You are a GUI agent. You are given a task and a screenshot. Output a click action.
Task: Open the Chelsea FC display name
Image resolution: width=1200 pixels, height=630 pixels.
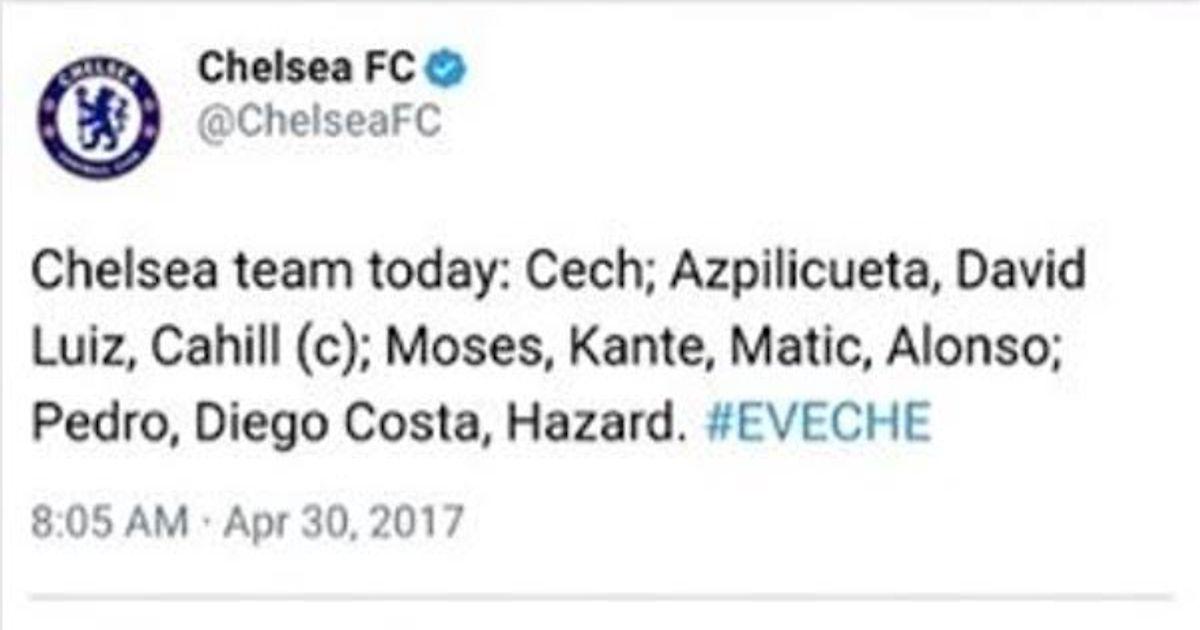click(x=306, y=70)
